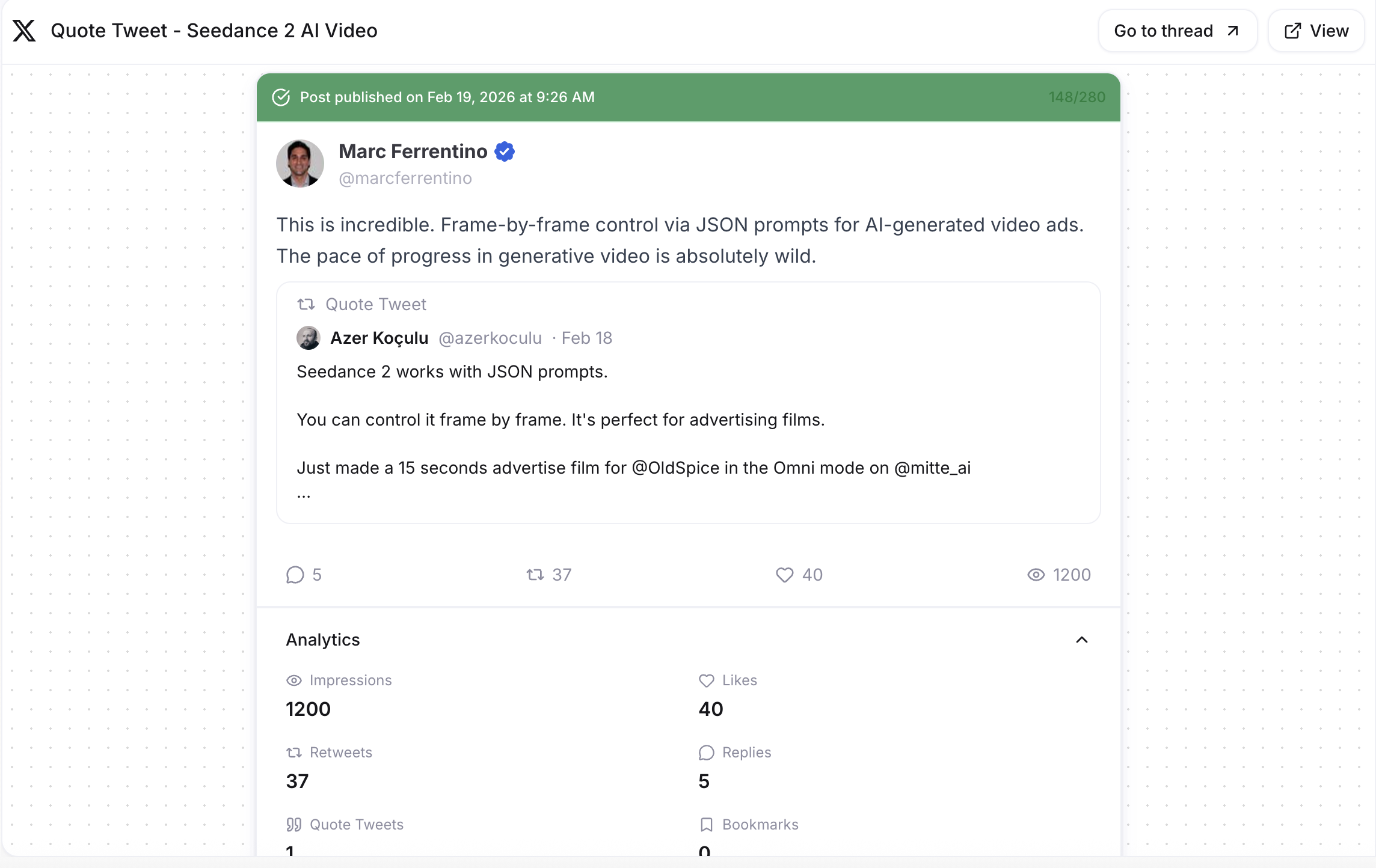The image size is (1376, 868).
Task: Click the 148/280 character counter
Action: tap(1077, 97)
